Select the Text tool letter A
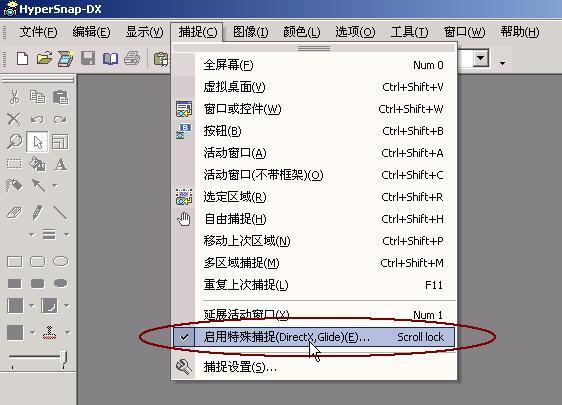The height and width of the screenshot is (405, 562). 60,165
